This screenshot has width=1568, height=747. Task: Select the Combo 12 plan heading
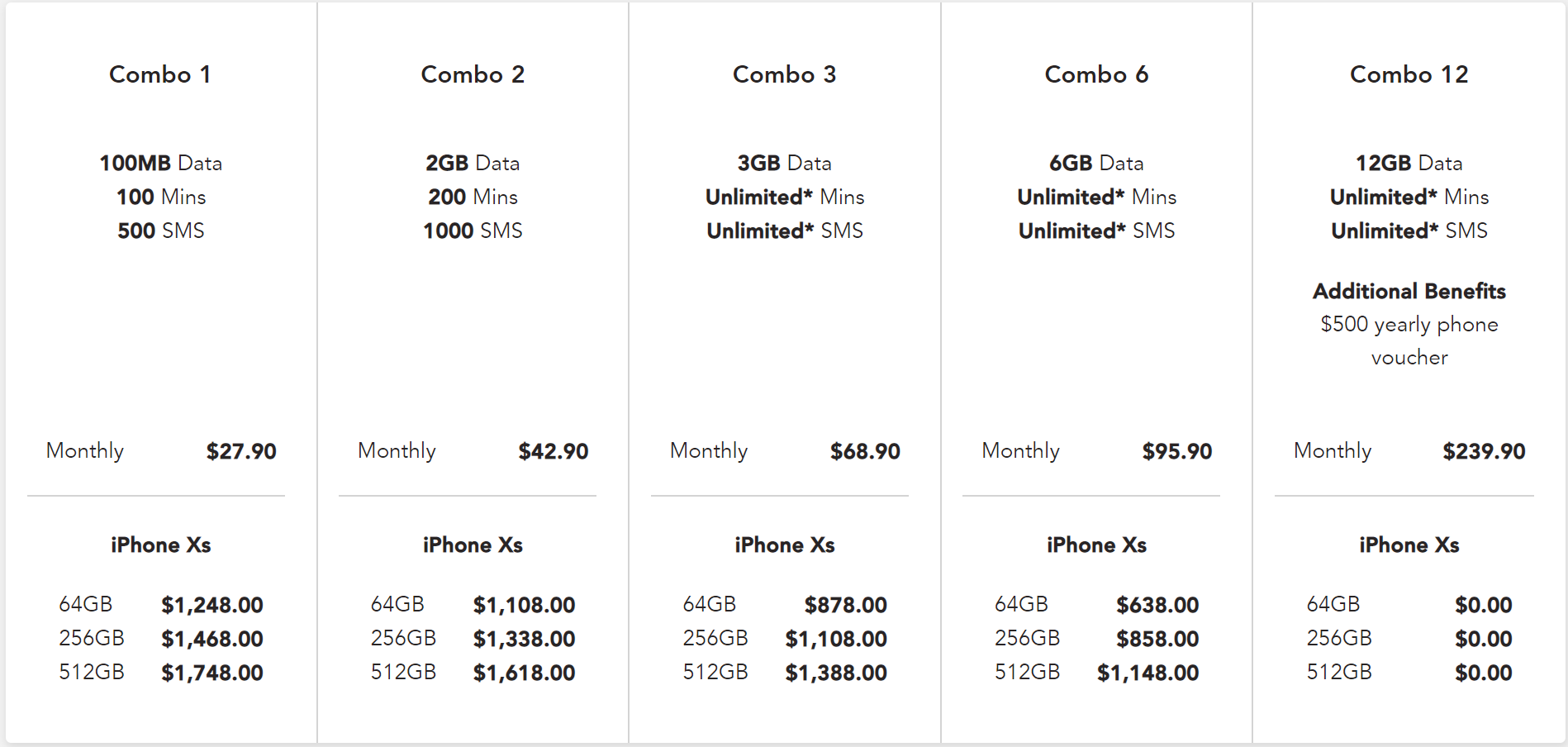[x=1409, y=74]
